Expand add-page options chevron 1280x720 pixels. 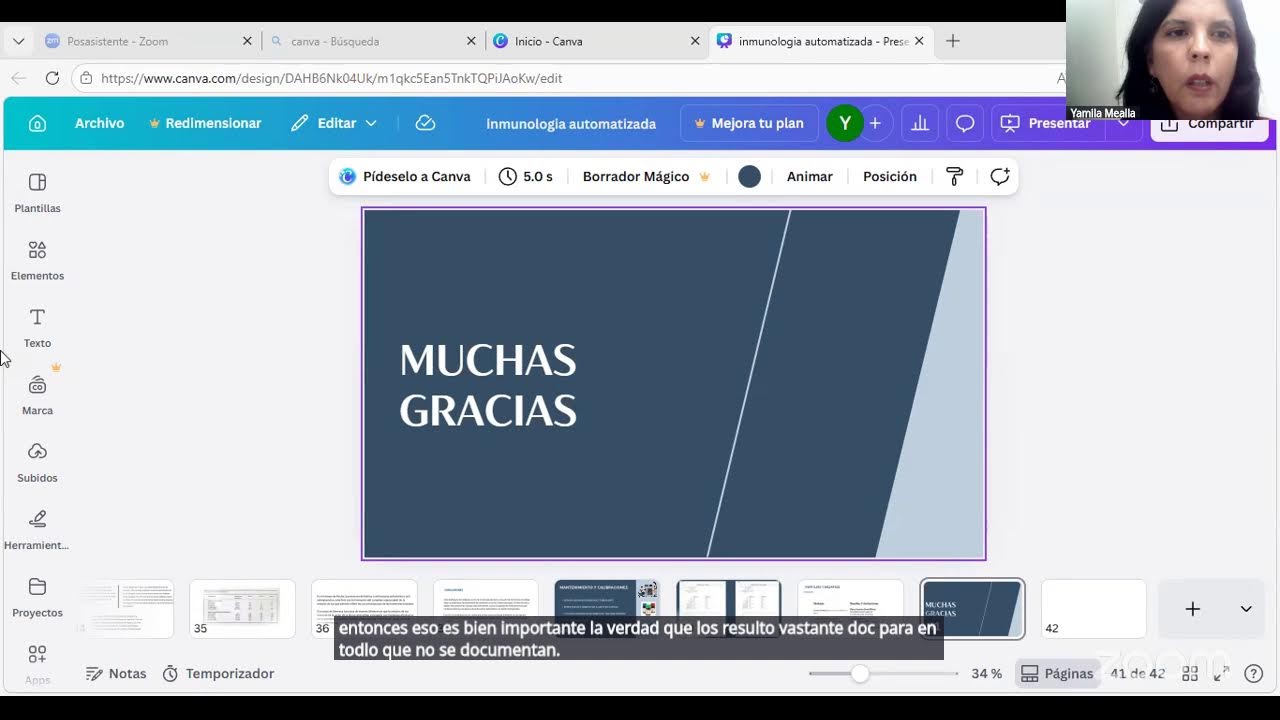coord(1246,609)
